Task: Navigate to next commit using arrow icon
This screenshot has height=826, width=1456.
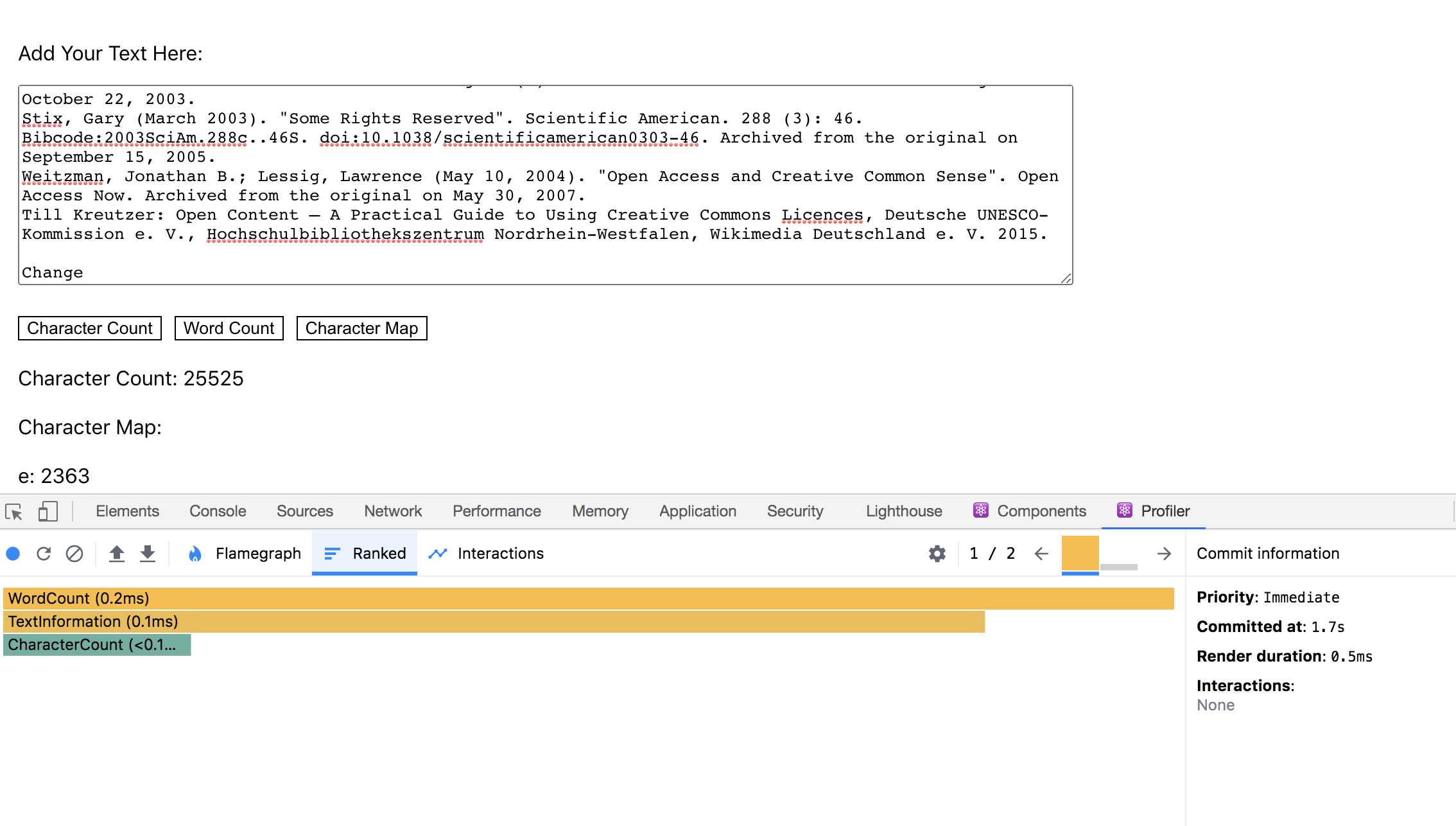Action: 1164,554
